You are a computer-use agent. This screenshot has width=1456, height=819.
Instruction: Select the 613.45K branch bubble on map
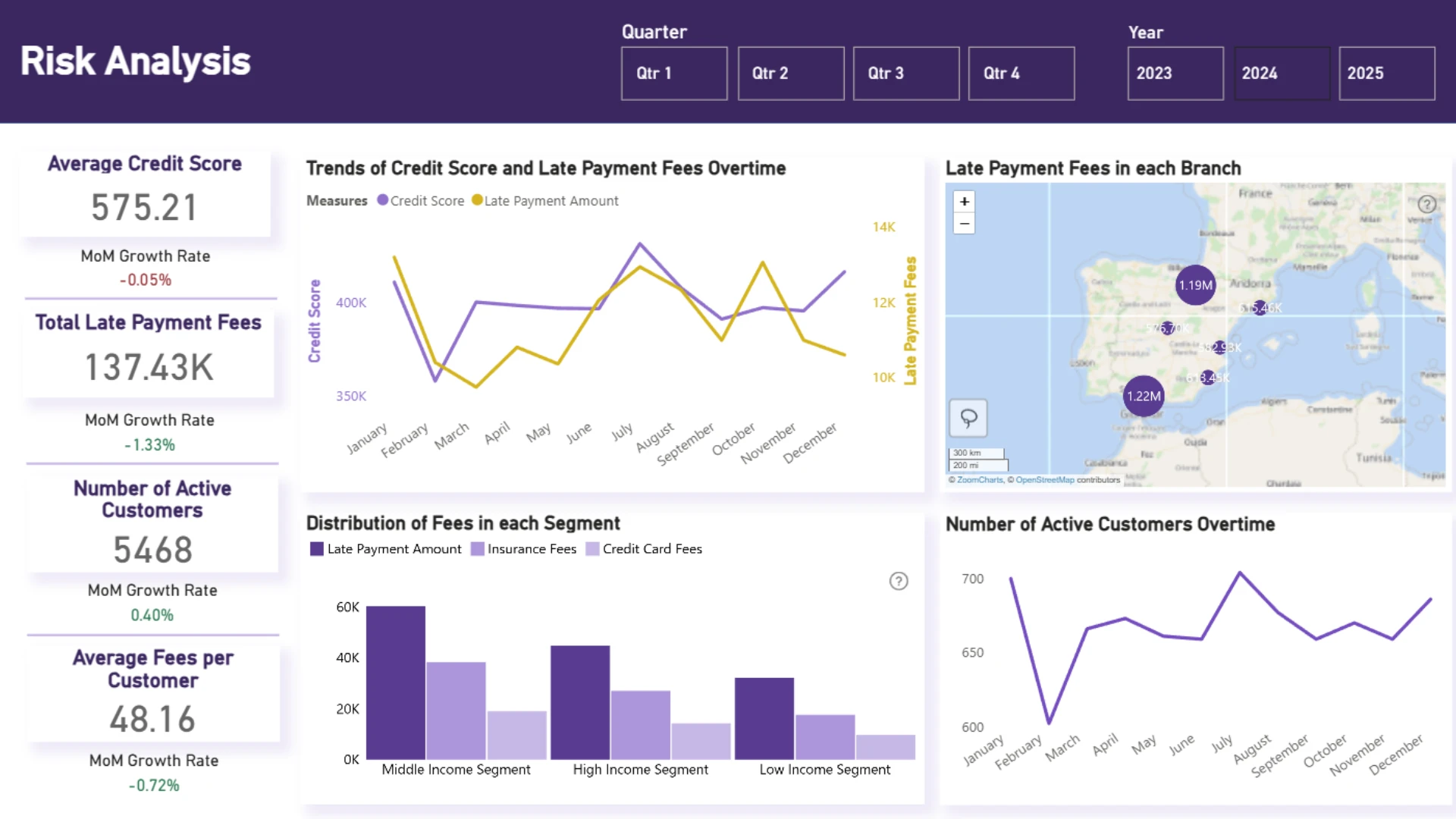pyautogui.click(x=1208, y=378)
